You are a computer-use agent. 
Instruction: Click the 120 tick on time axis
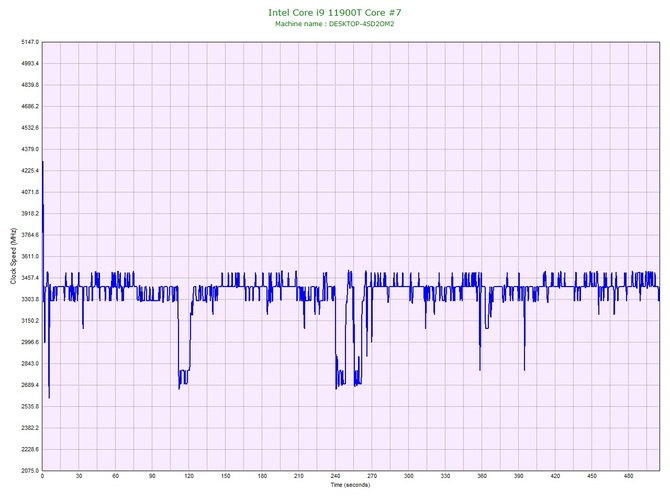coord(189,476)
